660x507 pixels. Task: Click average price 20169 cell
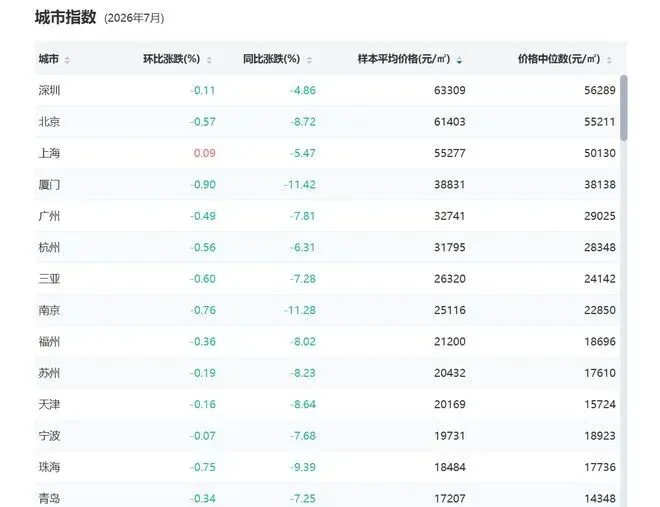click(x=450, y=404)
